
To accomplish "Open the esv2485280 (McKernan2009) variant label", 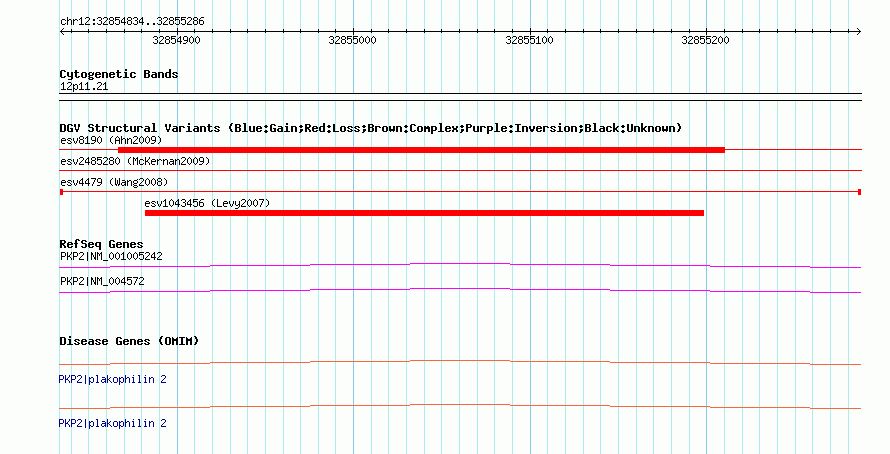I will (135, 161).
